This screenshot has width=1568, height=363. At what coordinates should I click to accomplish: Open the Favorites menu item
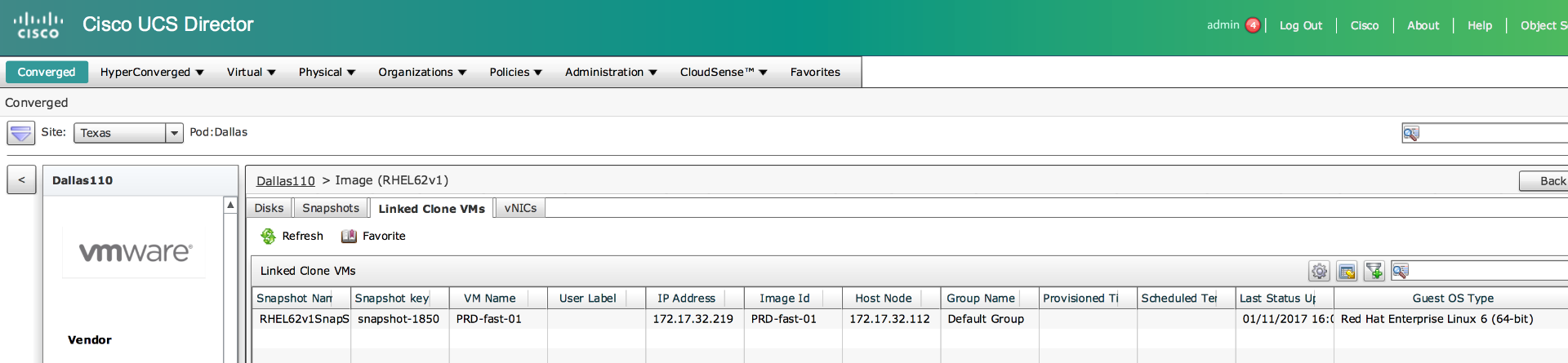(815, 72)
